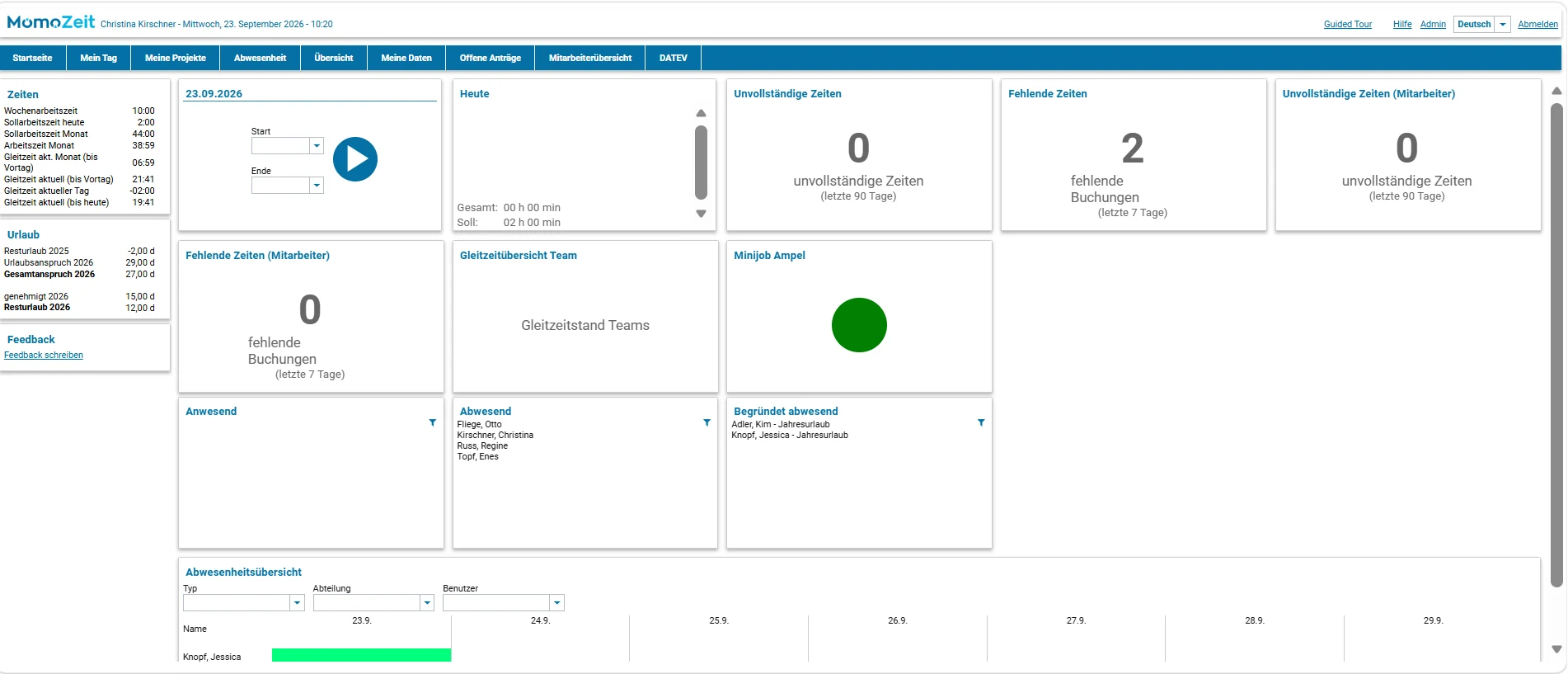
Task: View the Offene Anträge tab
Action: click(491, 58)
